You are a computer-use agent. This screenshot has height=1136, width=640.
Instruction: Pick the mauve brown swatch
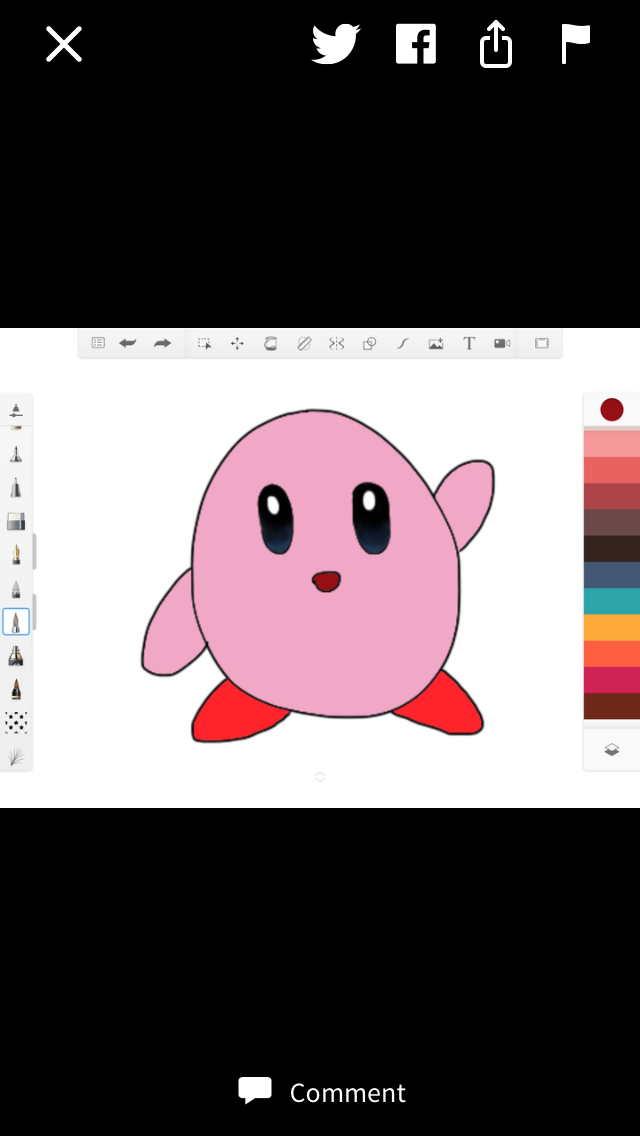(612, 522)
